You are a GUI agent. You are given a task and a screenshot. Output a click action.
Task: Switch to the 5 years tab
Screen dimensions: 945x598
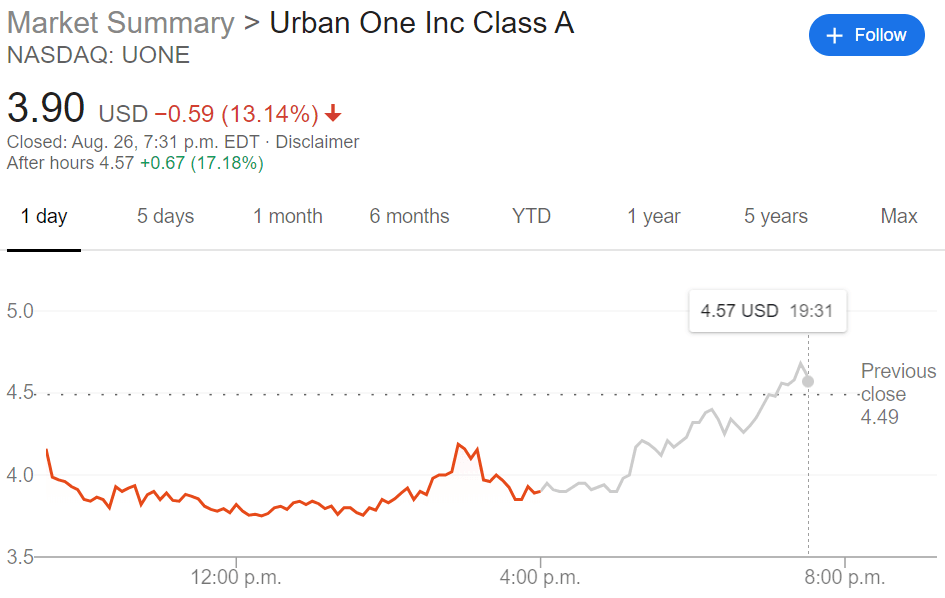pyautogui.click(x=775, y=216)
